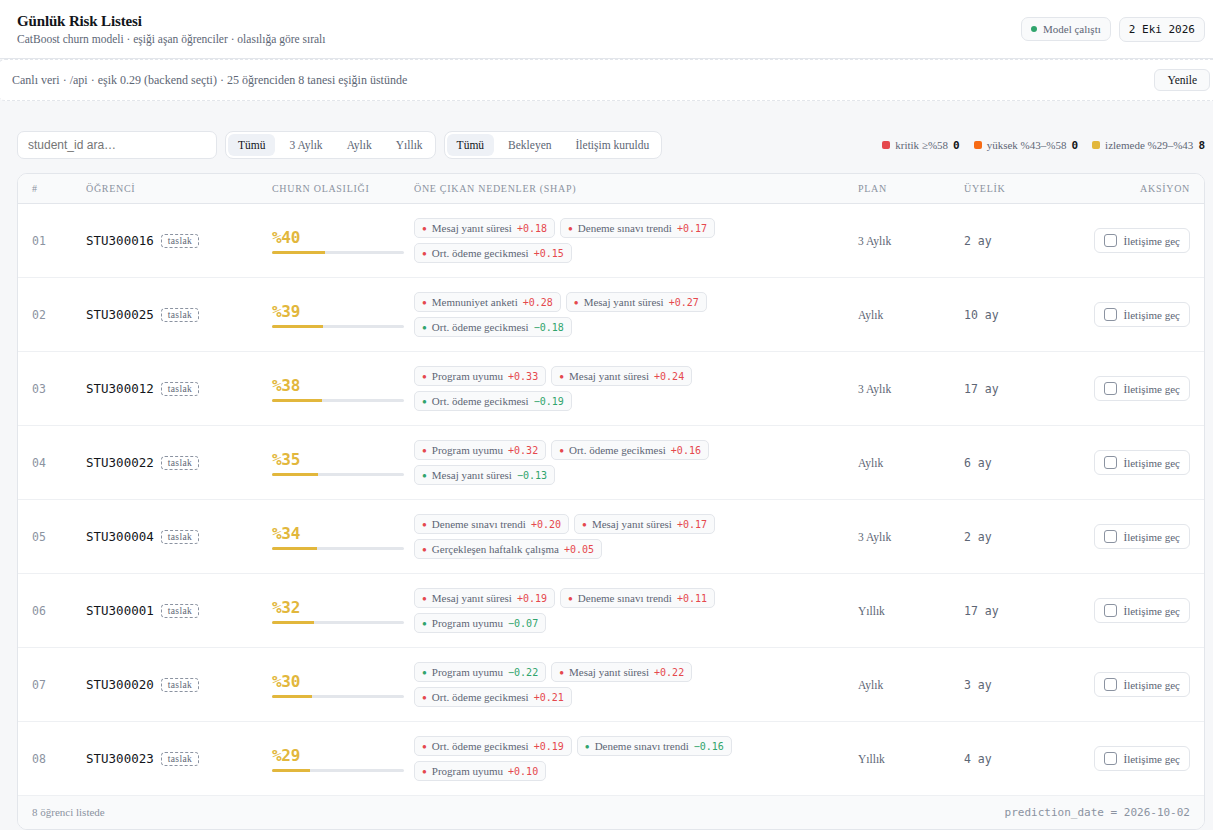The width and height of the screenshot is (1213, 830).
Task: Tick İletişime geç for STU300004
Action: tap(1110, 536)
